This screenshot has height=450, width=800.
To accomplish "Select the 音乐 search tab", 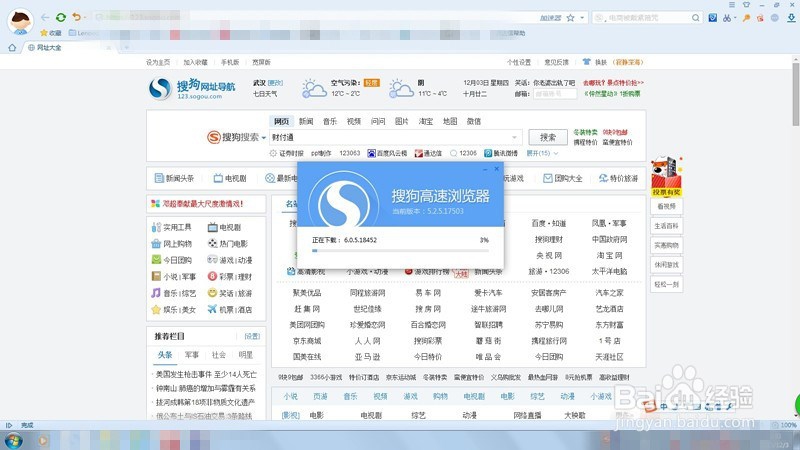I will [x=330, y=121].
